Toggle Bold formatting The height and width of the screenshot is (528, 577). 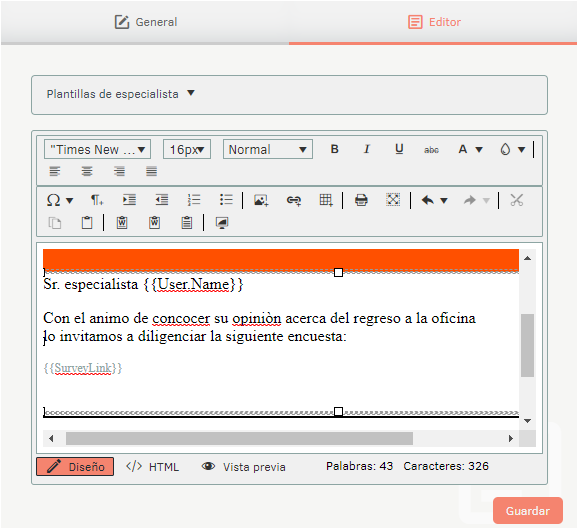coord(334,149)
